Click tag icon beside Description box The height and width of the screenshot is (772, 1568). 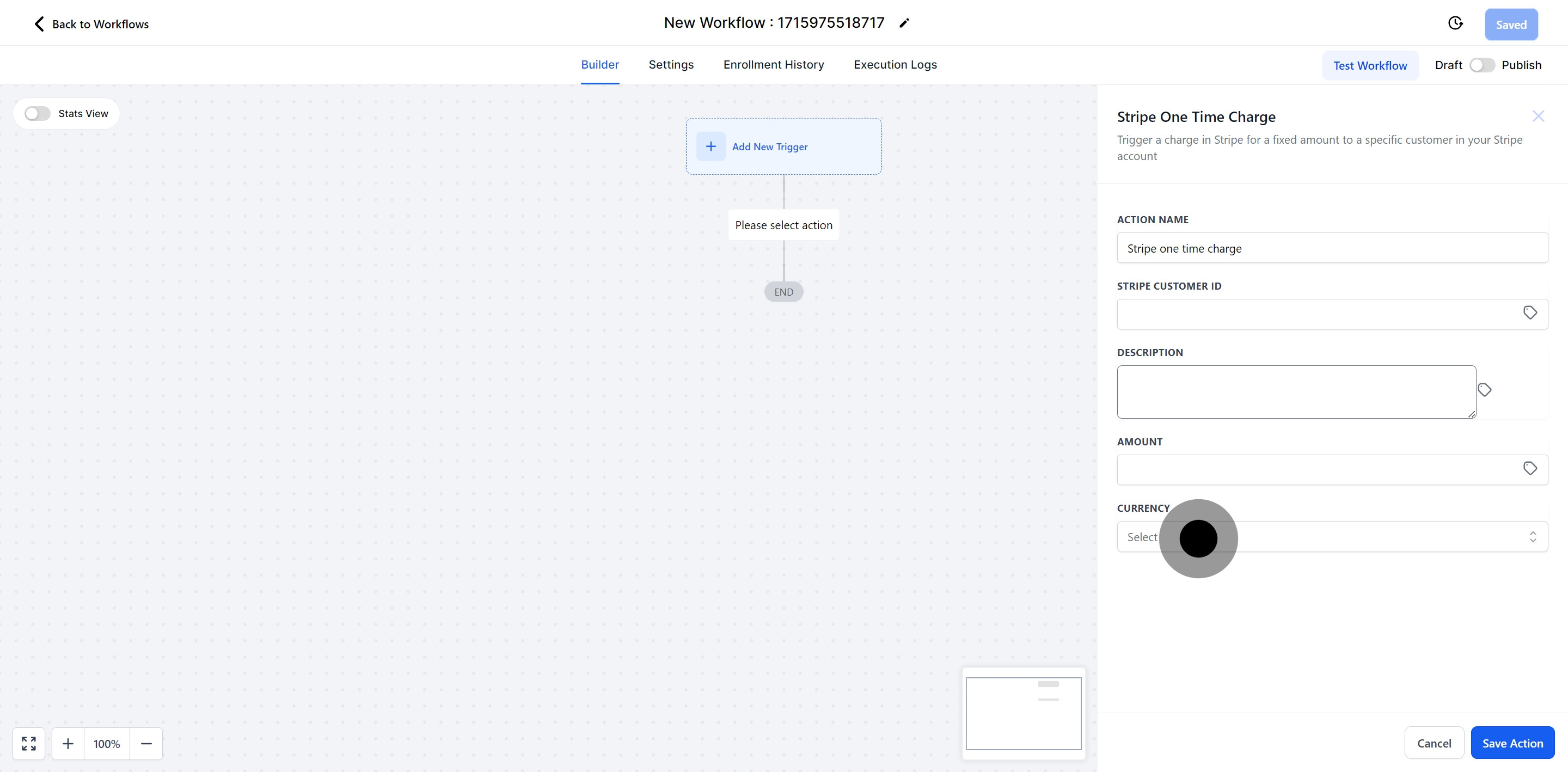[x=1484, y=390]
